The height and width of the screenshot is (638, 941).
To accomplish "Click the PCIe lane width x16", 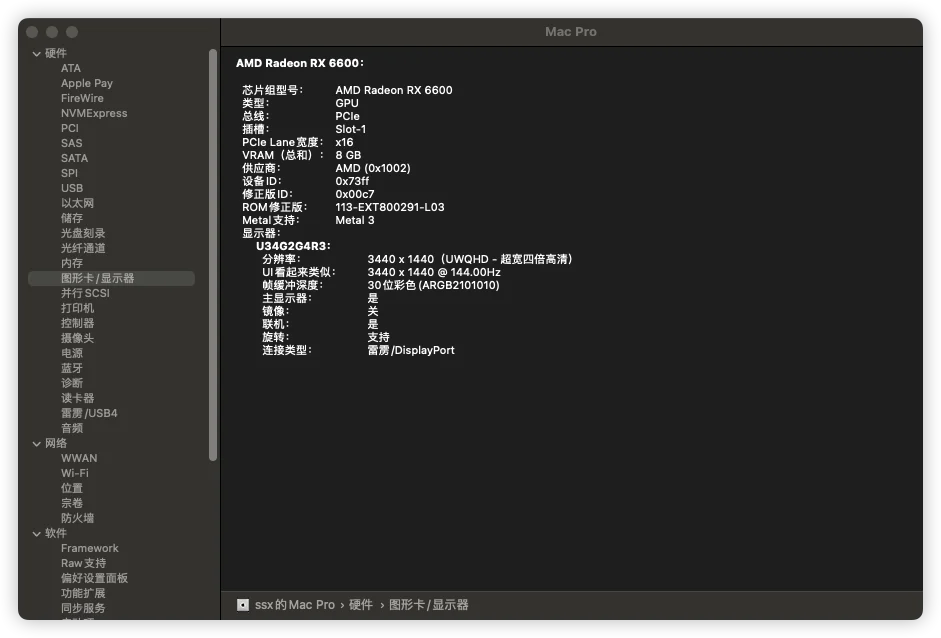I will click(x=344, y=142).
